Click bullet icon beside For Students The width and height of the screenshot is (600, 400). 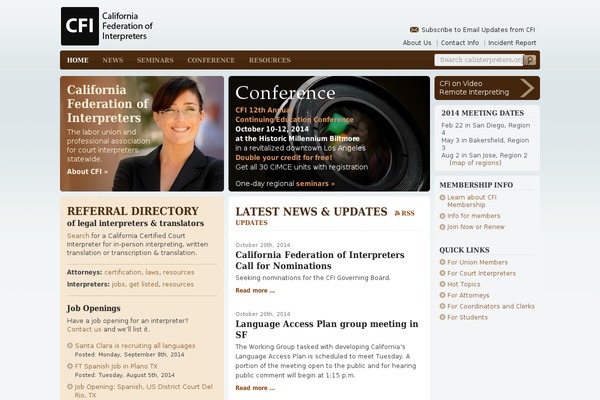click(x=442, y=317)
